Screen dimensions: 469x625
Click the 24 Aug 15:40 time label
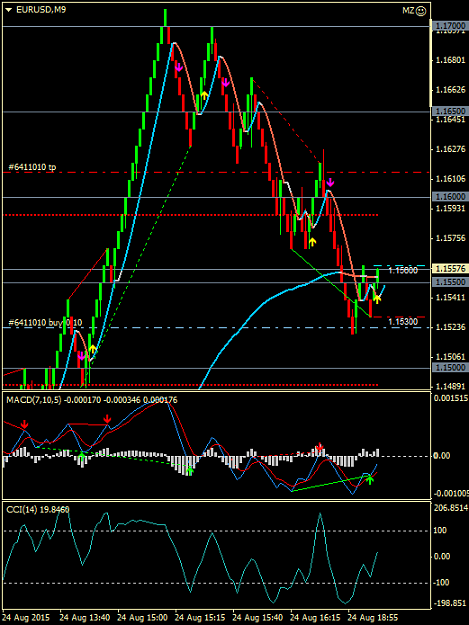pos(257,618)
